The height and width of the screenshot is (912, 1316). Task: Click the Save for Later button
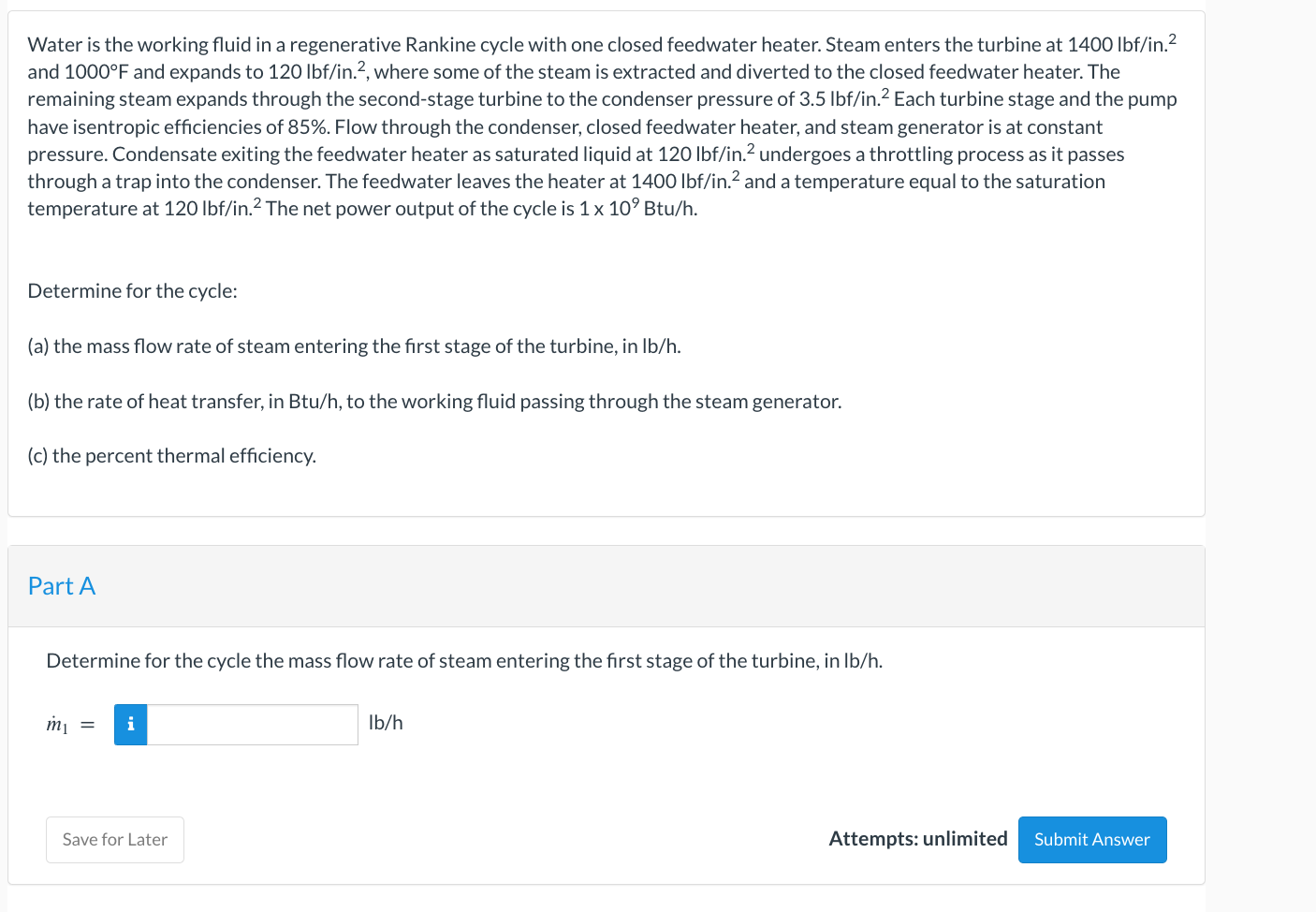pos(115,840)
